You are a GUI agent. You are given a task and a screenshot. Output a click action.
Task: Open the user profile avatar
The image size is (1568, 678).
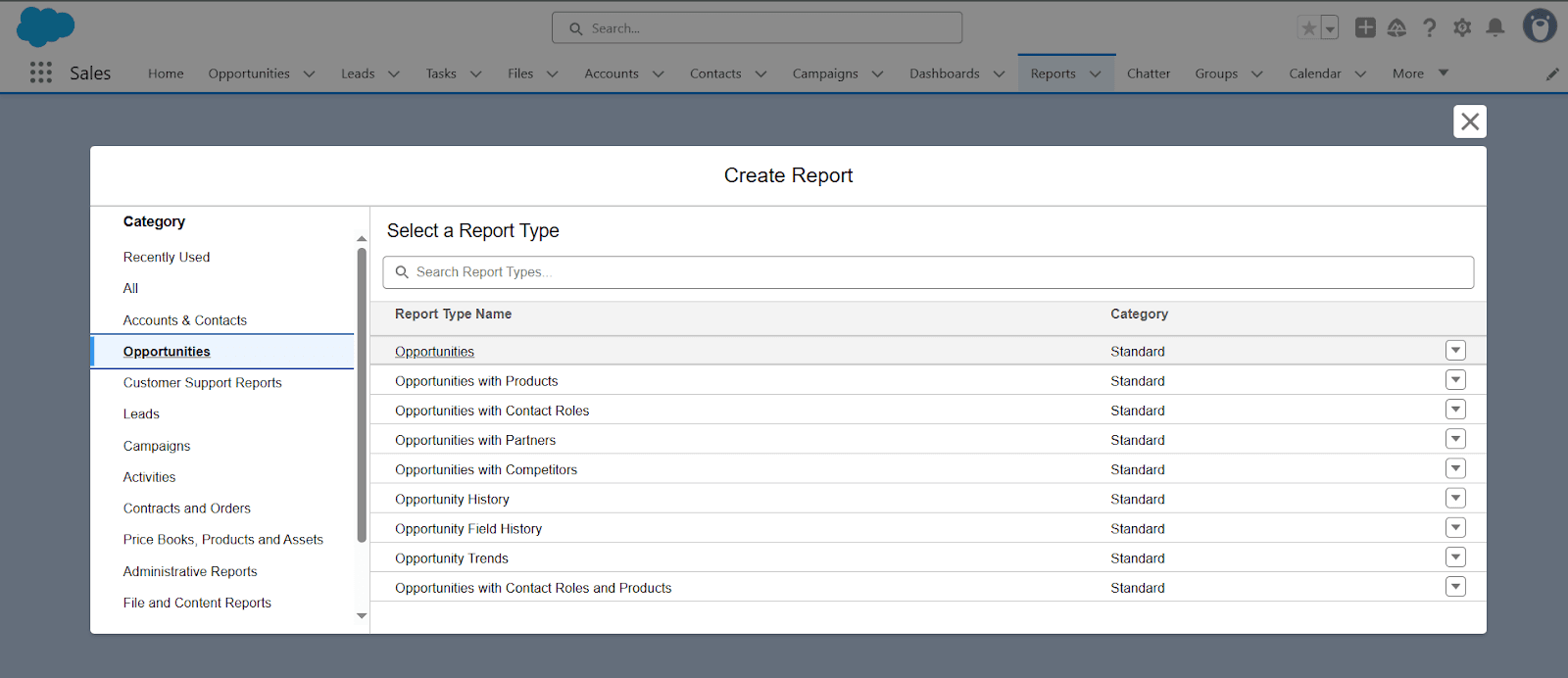point(1540,25)
